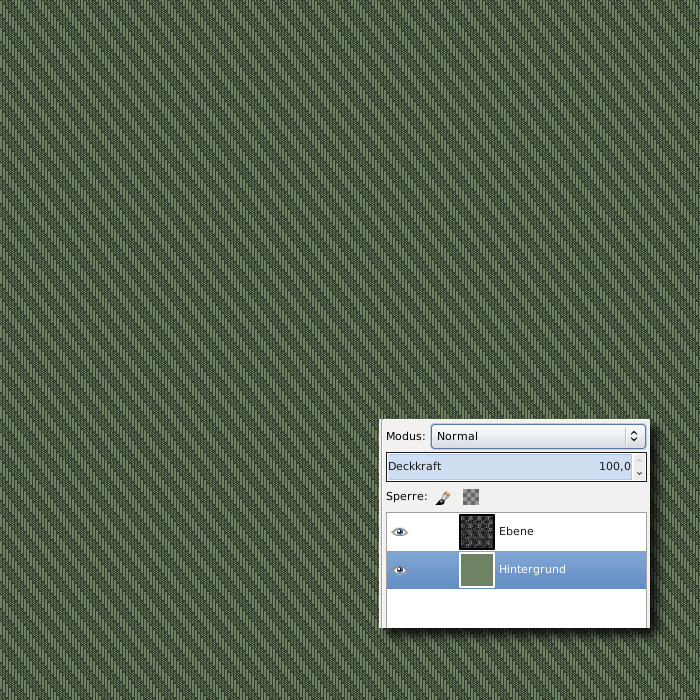Click the Sperre label text
The width and height of the screenshot is (700, 700).
(406, 497)
